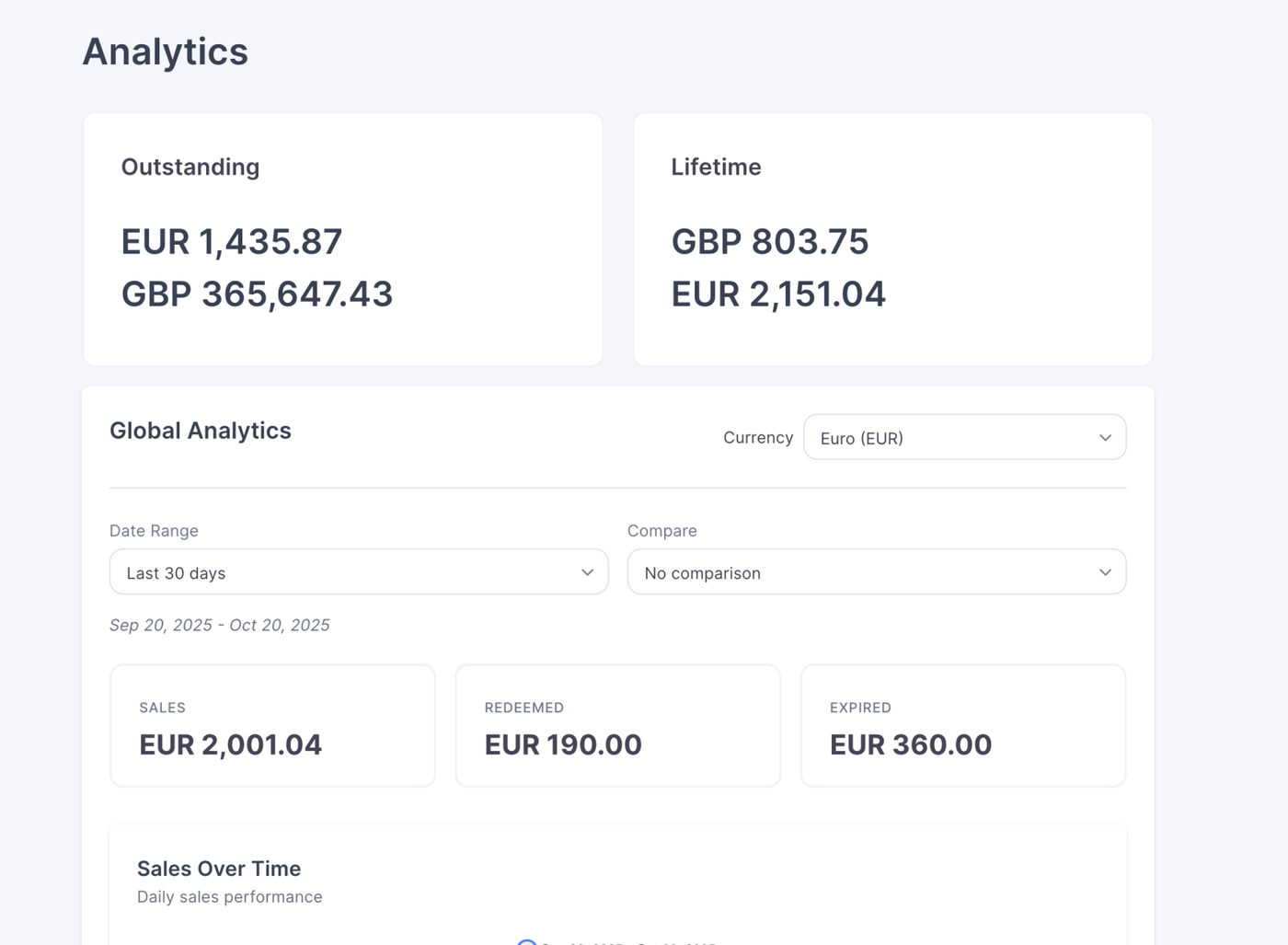Click the chevron arrow in the Currency selector
Screen dimensions: 1288x945
1105,438
